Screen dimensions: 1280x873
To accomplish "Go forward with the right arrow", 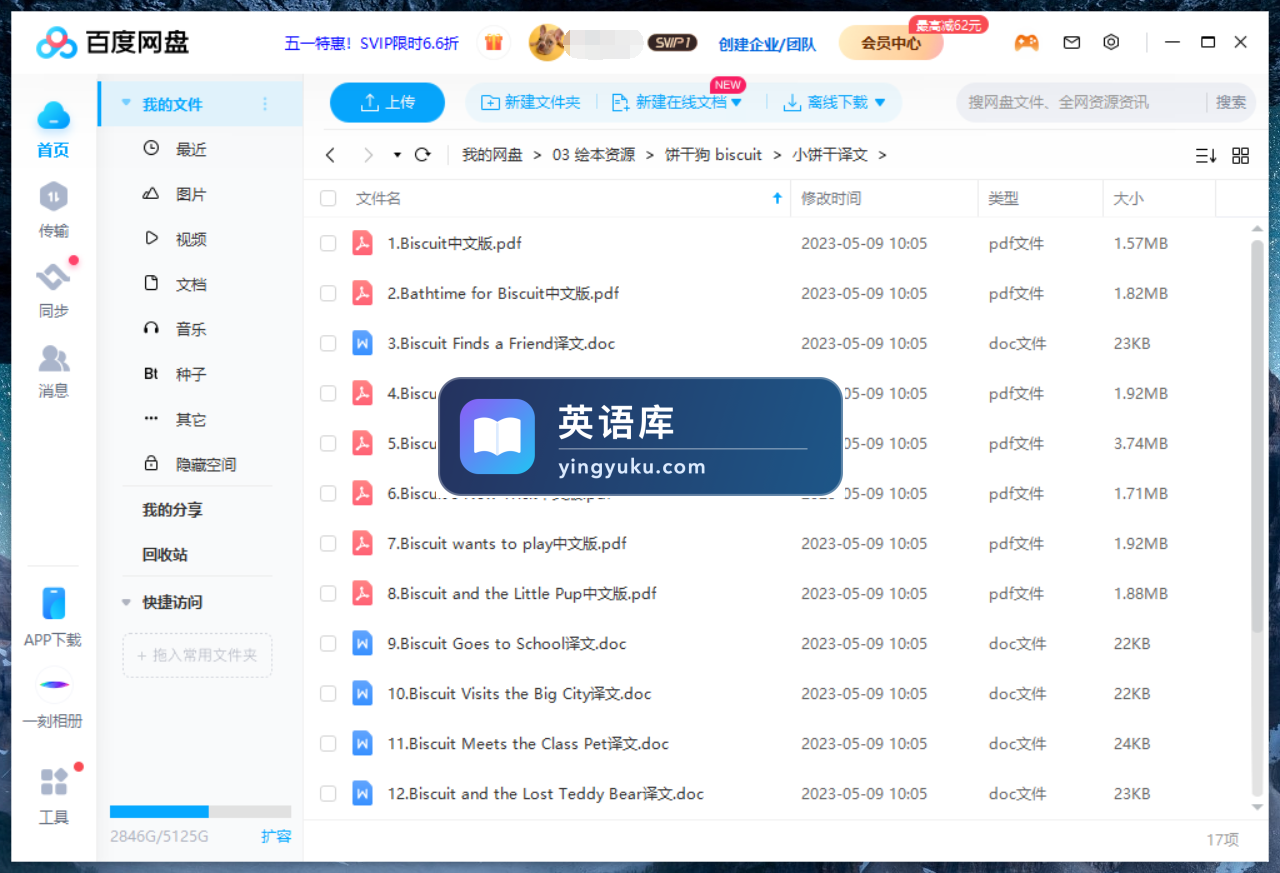I will [x=368, y=155].
